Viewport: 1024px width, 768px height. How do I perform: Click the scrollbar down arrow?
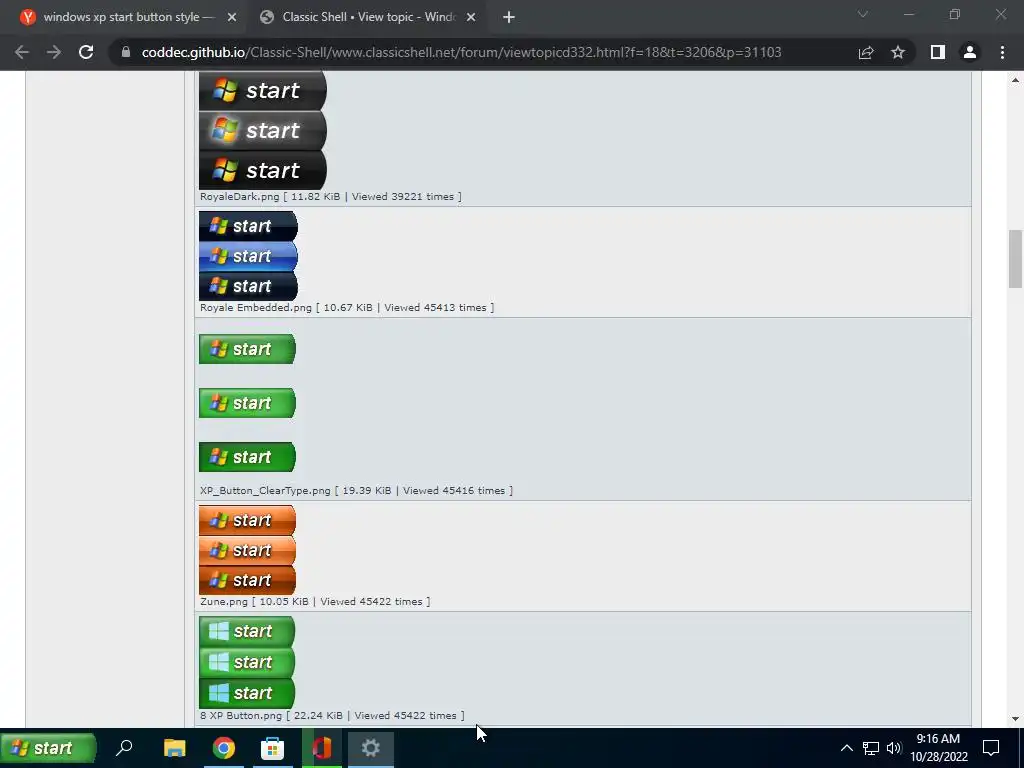[1015, 718]
